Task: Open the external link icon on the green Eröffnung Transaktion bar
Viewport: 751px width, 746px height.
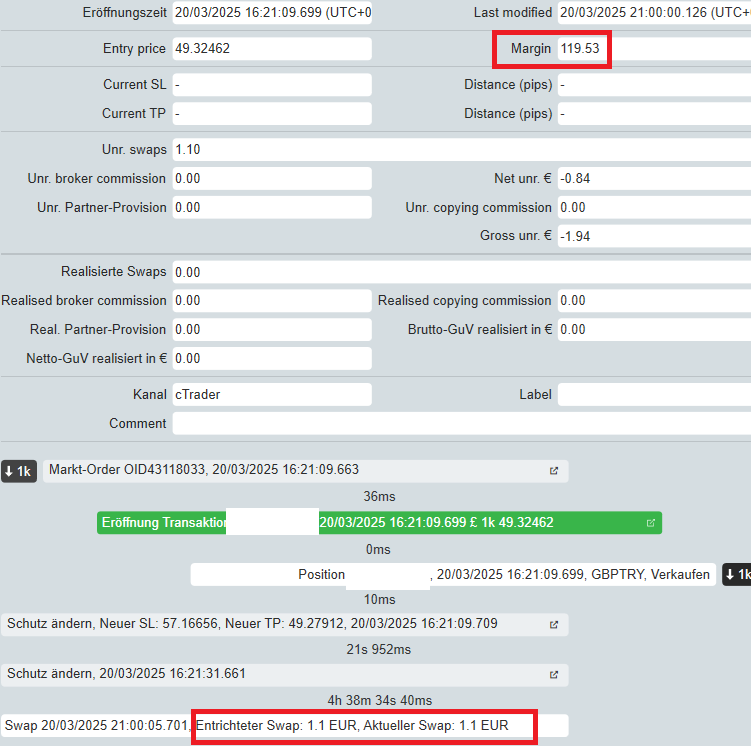Action: 650,523
